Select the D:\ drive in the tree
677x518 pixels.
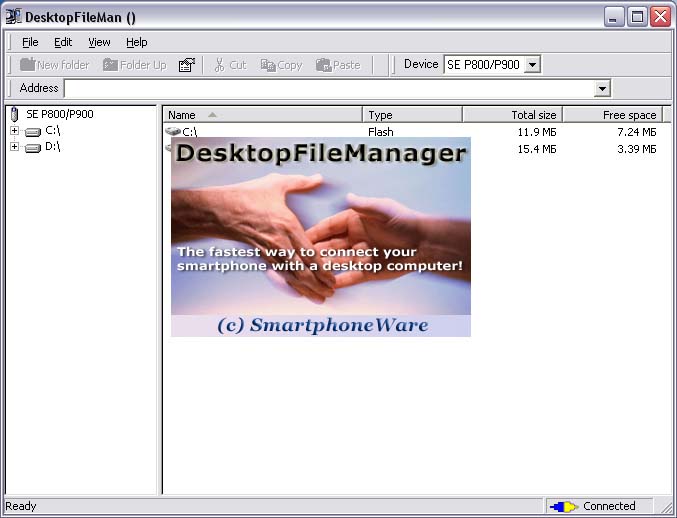(52, 146)
